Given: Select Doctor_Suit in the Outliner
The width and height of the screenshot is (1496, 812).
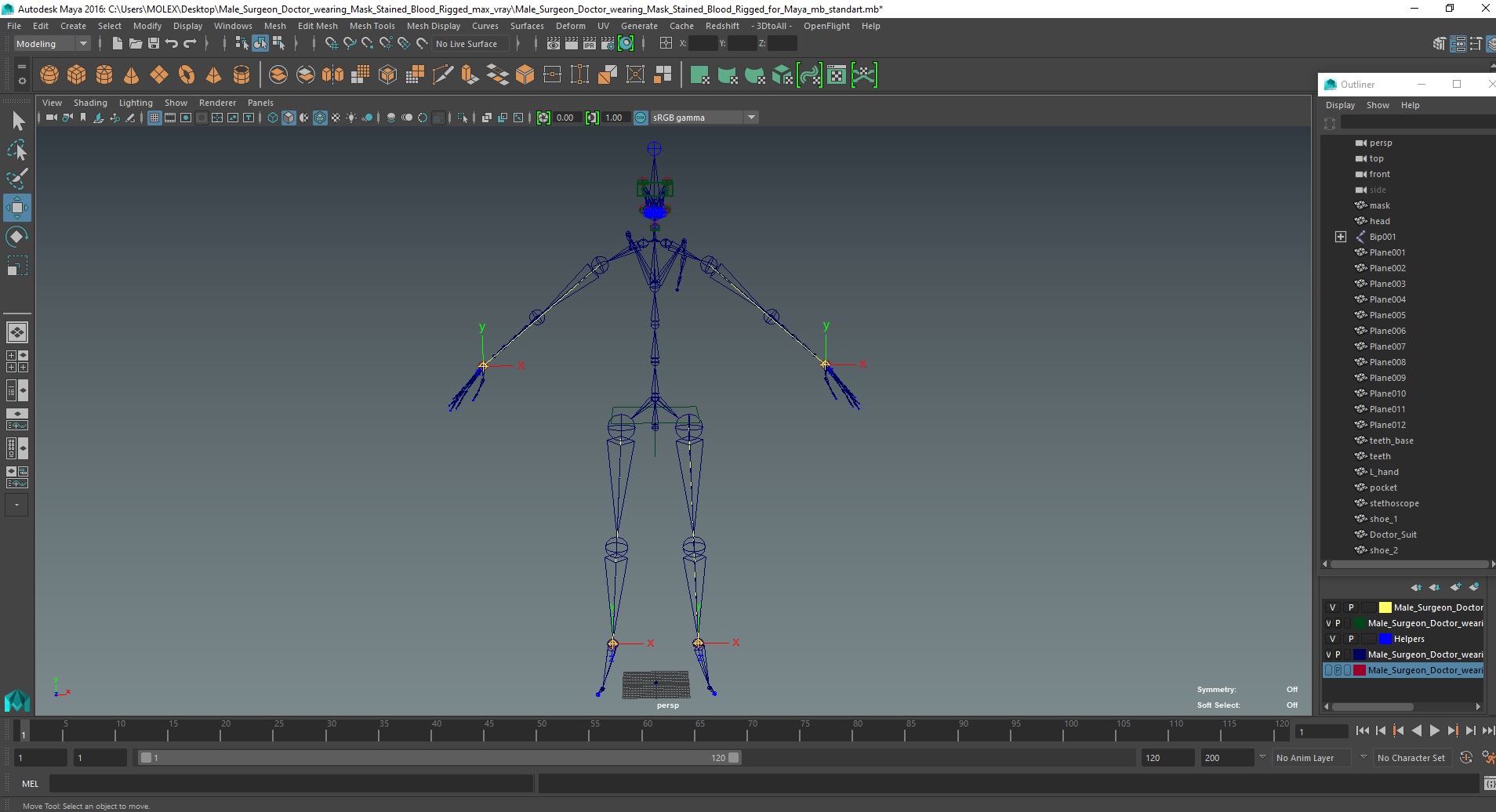Looking at the screenshot, I should [x=1393, y=535].
